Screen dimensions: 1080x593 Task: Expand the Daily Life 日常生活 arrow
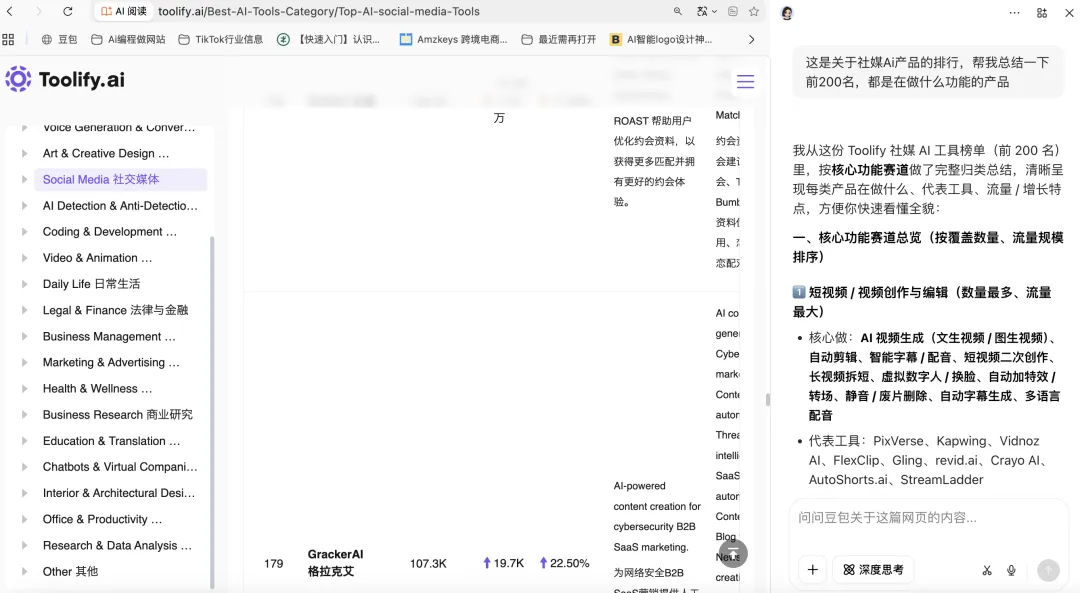(24, 284)
